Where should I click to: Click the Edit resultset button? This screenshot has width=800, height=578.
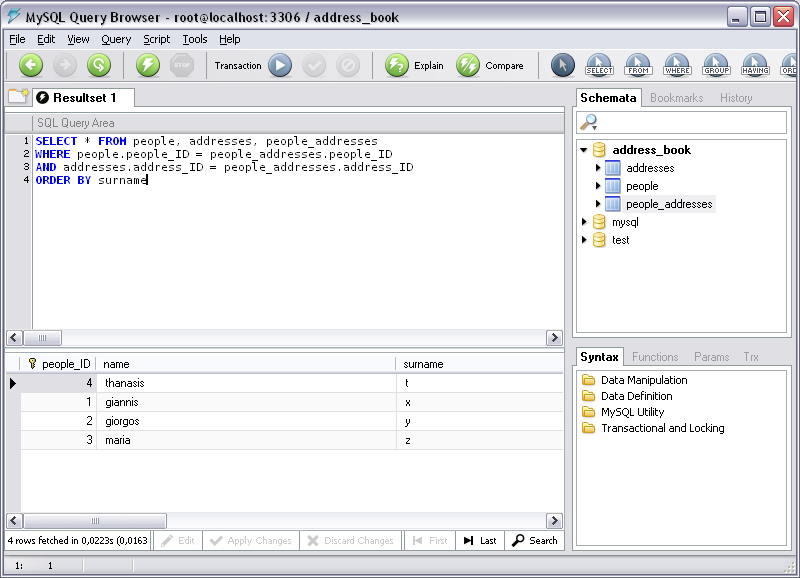click(x=178, y=540)
